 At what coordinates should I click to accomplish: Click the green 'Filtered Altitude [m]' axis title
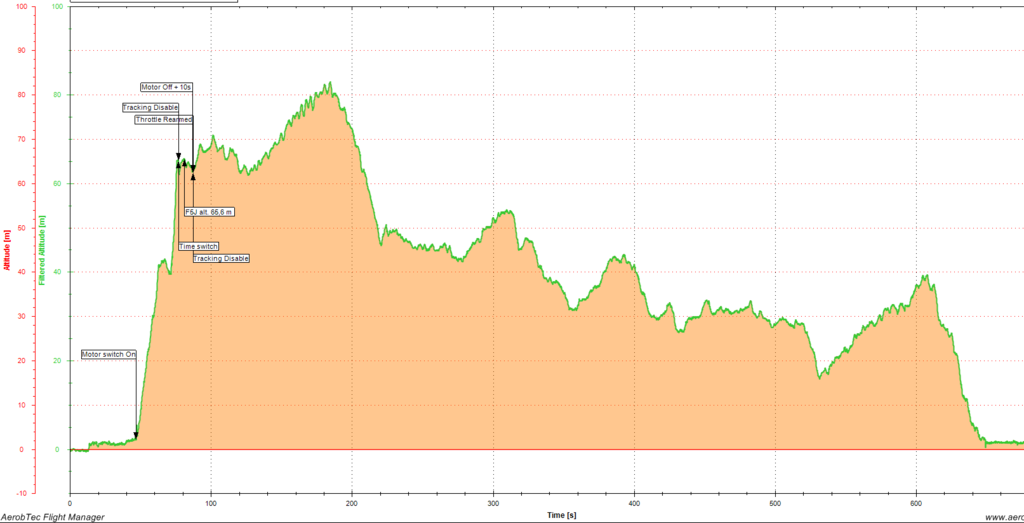pos(41,250)
